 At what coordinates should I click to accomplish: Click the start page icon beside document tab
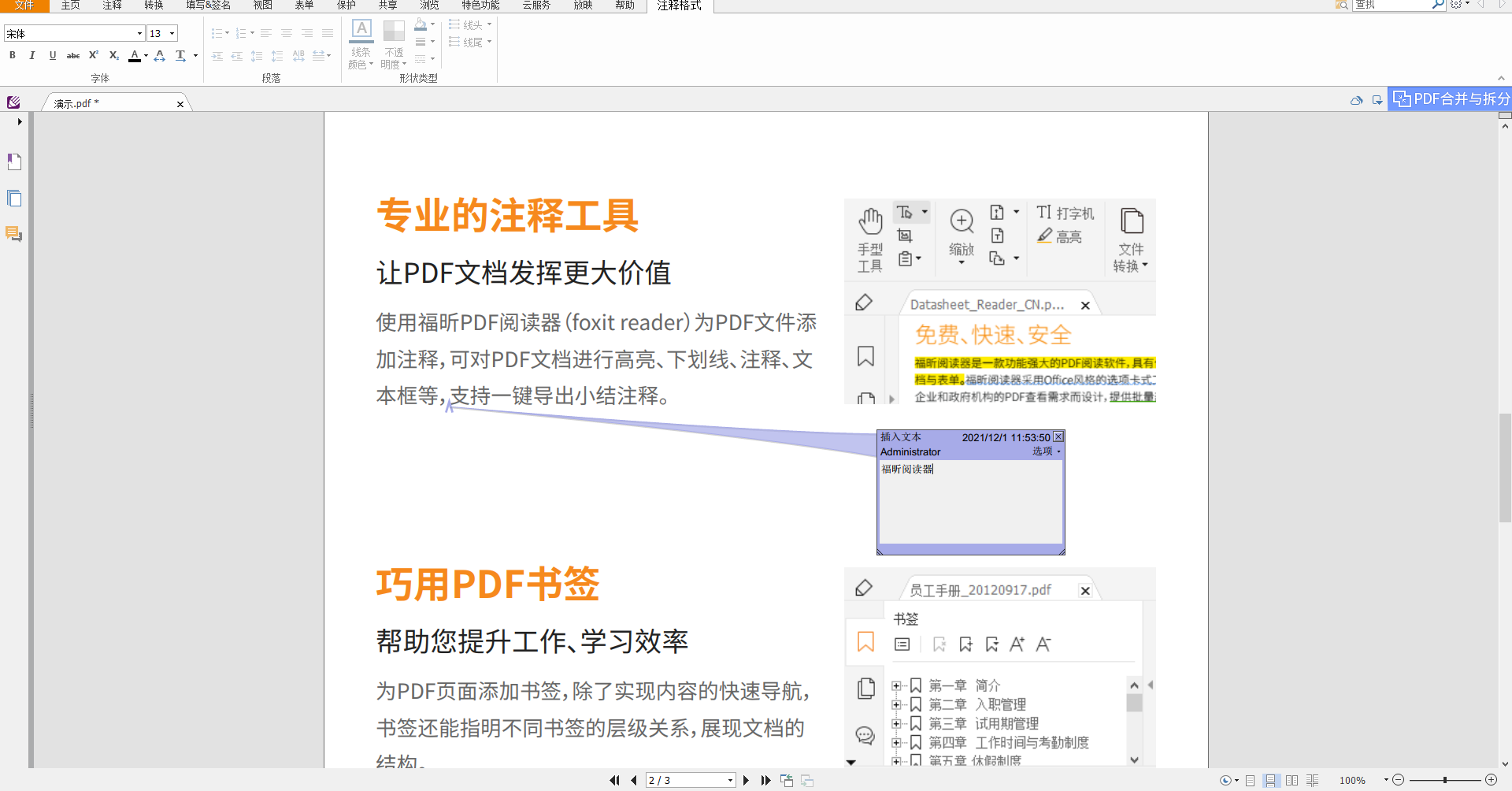(x=13, y=102)
